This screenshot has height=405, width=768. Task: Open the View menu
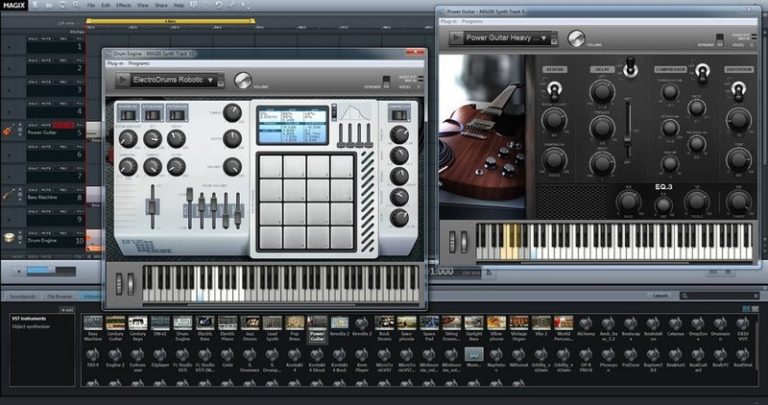[x=143, y=5]
